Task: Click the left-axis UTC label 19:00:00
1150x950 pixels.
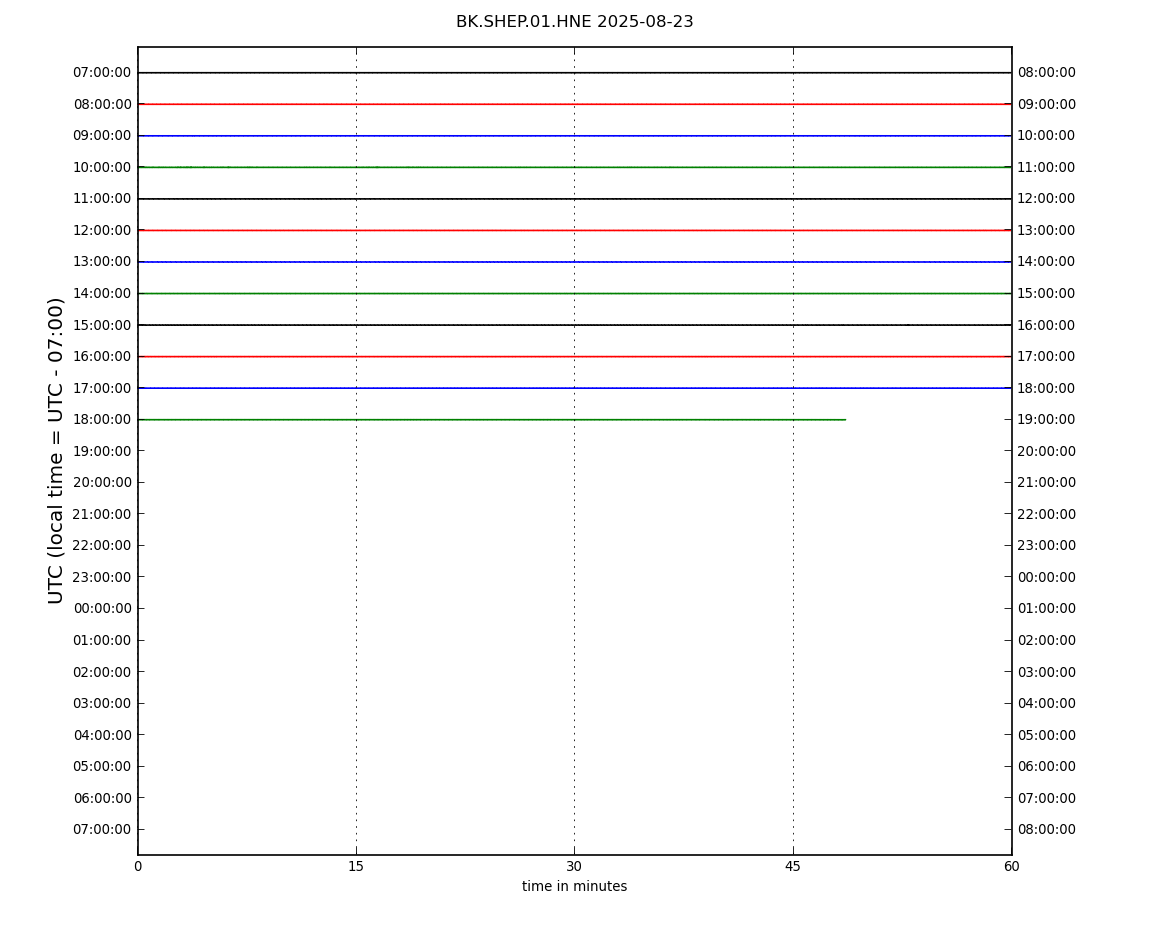Action: (x=102, y=451)
